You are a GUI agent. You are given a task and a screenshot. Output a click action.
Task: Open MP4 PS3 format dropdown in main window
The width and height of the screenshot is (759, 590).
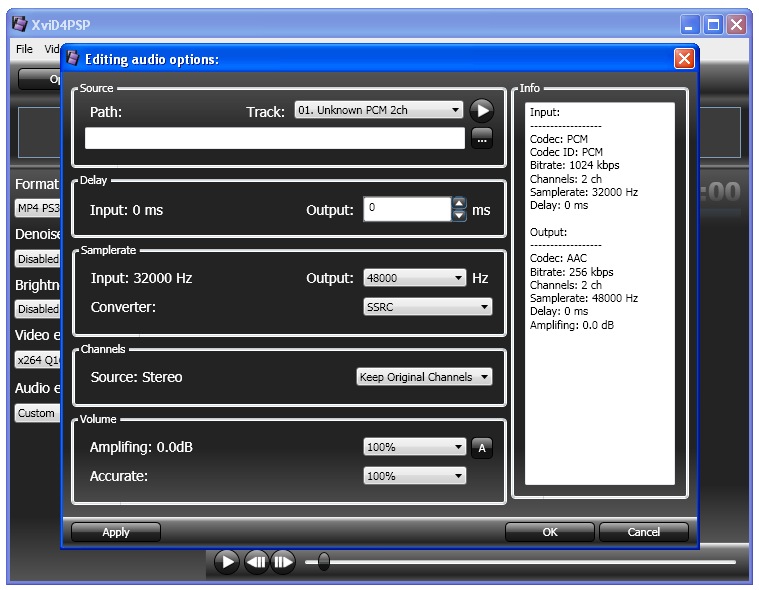(x=38, y=208)
